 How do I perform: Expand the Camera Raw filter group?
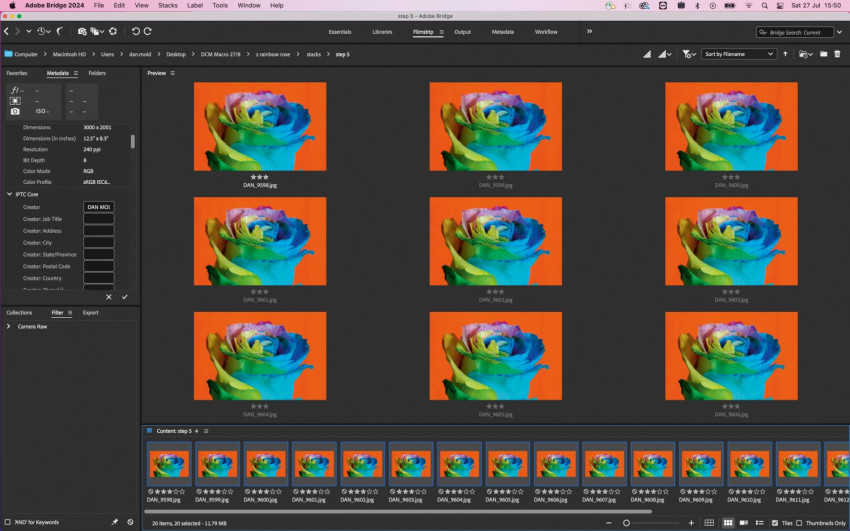[x=9, y=327]
